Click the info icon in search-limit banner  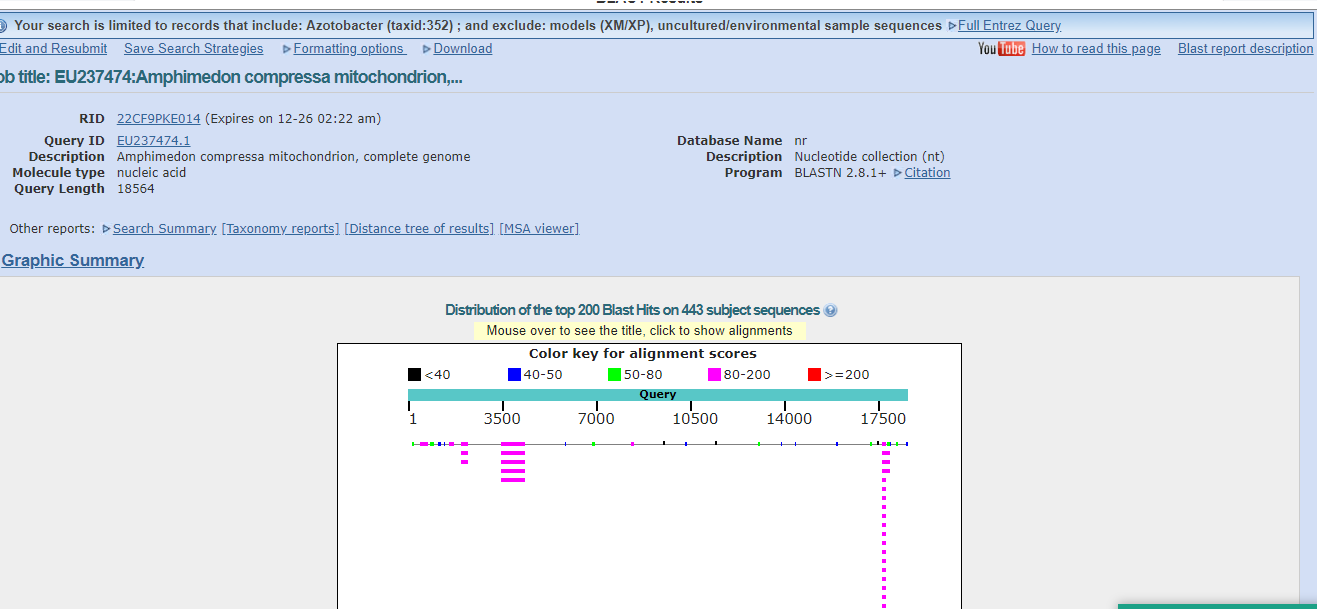tap(4, 26)
